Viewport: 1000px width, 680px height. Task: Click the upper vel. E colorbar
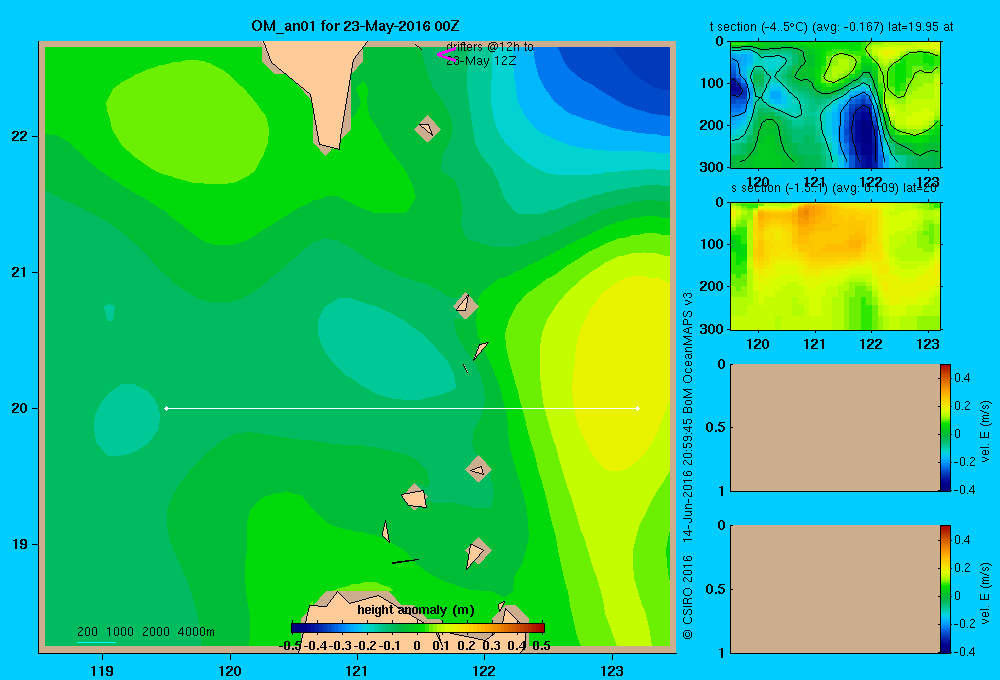[945, 427]
